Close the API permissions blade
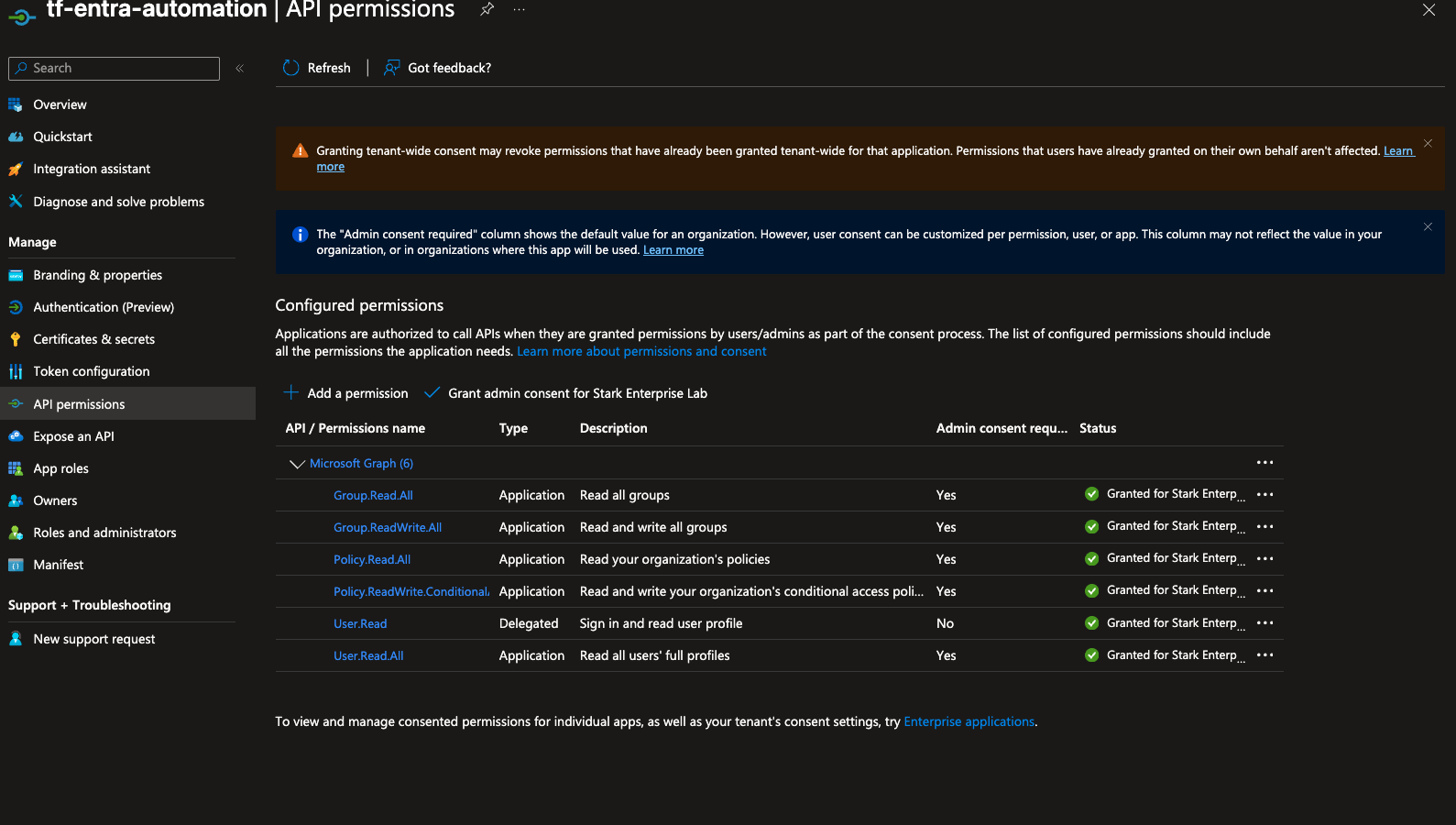The height and width of the screenshot is (825, 1456). (x=1429, y=10)
